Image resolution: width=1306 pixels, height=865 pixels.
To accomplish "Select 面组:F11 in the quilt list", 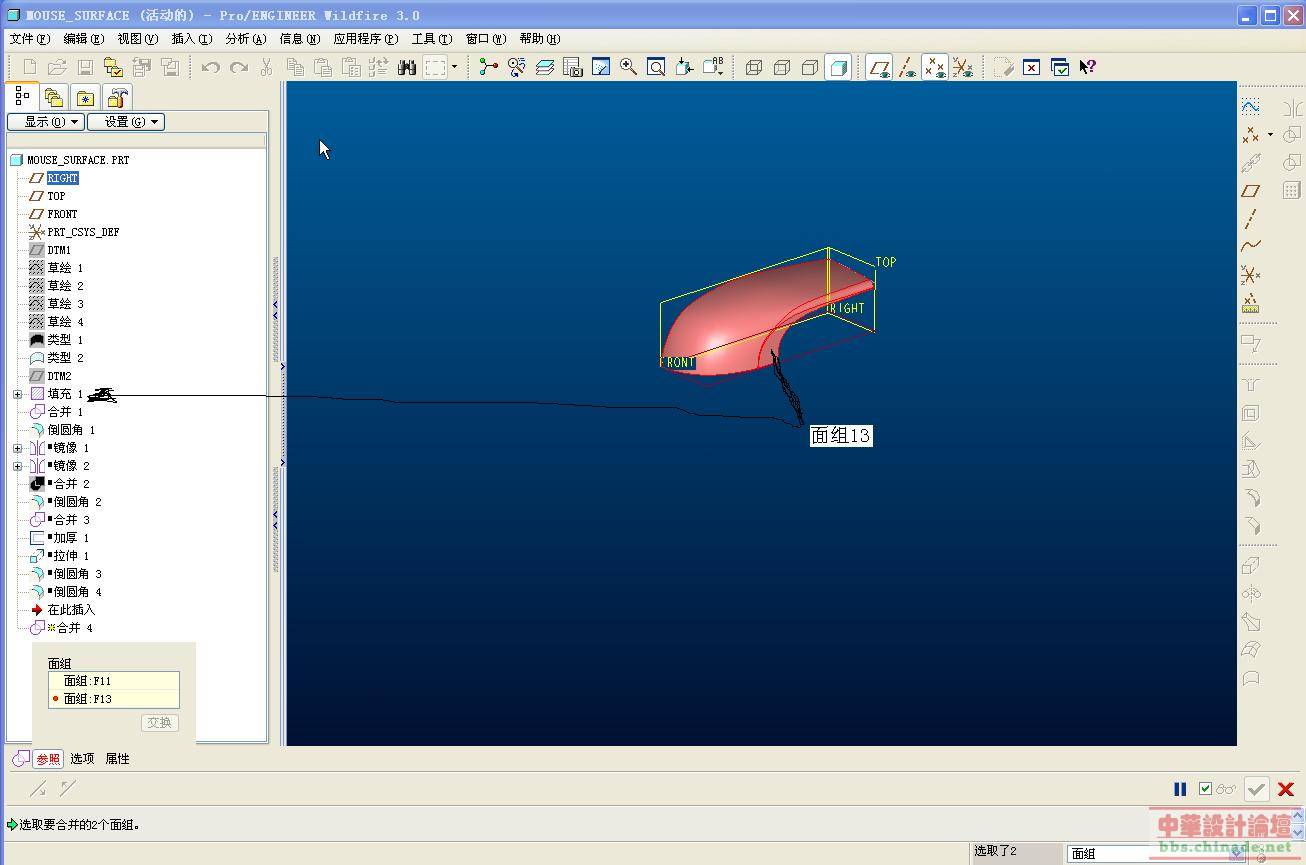I will click(88, 681).
